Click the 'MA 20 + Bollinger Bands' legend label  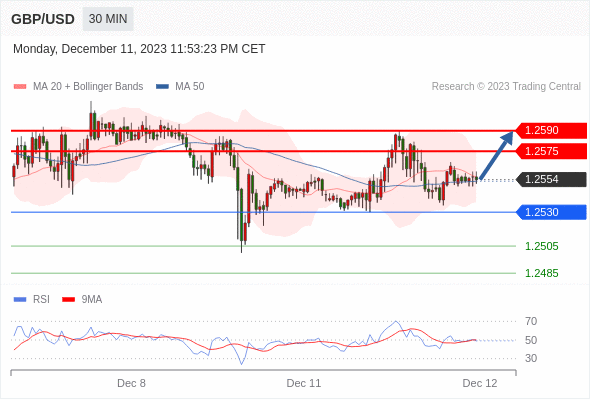[x=88, y=87]
